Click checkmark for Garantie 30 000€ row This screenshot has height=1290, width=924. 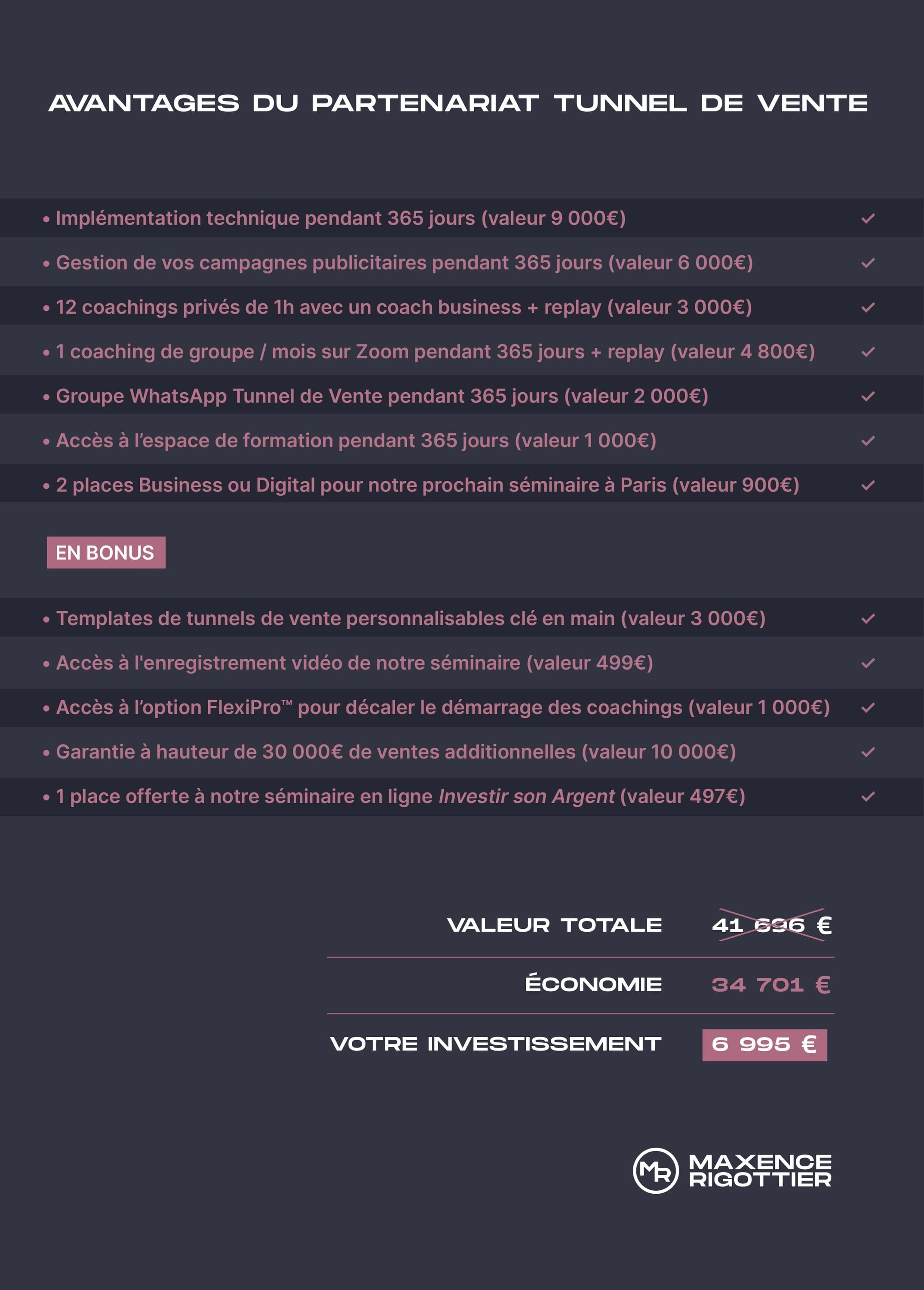point(868,752)
